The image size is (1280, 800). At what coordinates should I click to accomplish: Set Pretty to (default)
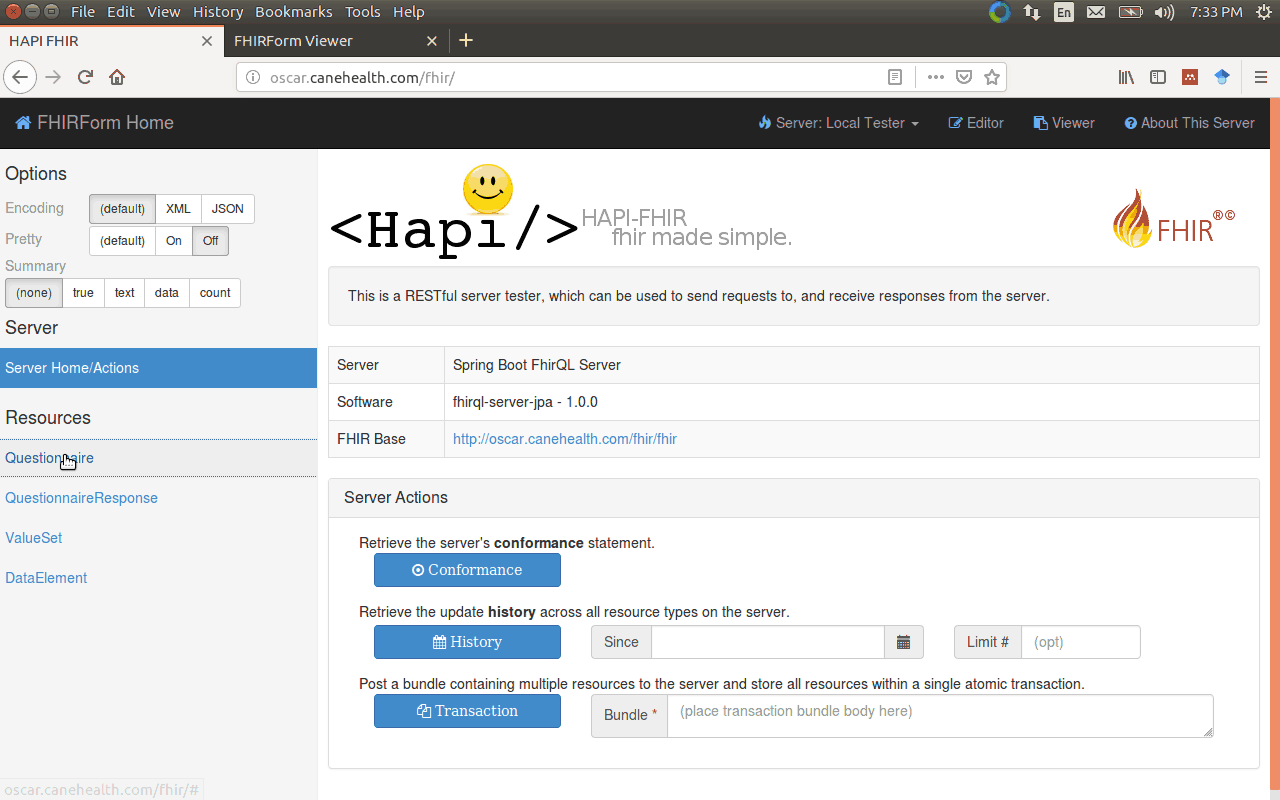pos(122,241)
